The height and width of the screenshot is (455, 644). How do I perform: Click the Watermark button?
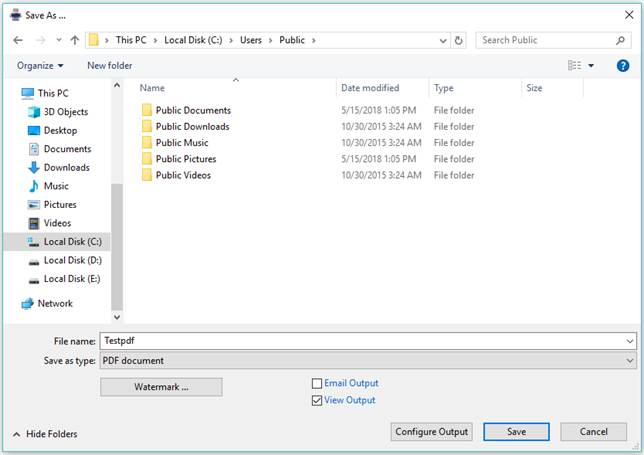tap(161, 387)
